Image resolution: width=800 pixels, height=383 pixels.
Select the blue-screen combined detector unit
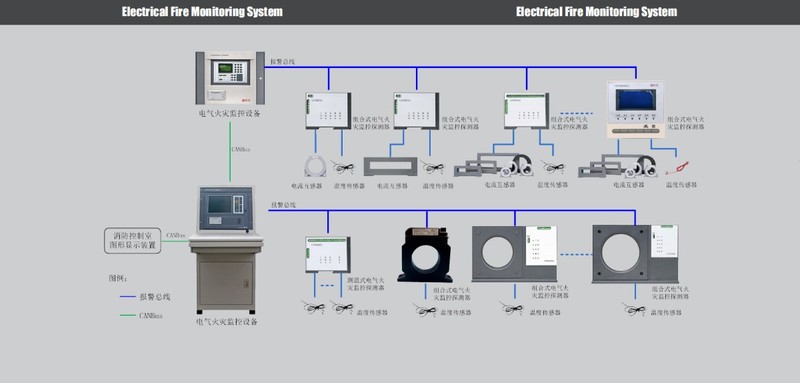pyautogui.click(x=635, y=109)
